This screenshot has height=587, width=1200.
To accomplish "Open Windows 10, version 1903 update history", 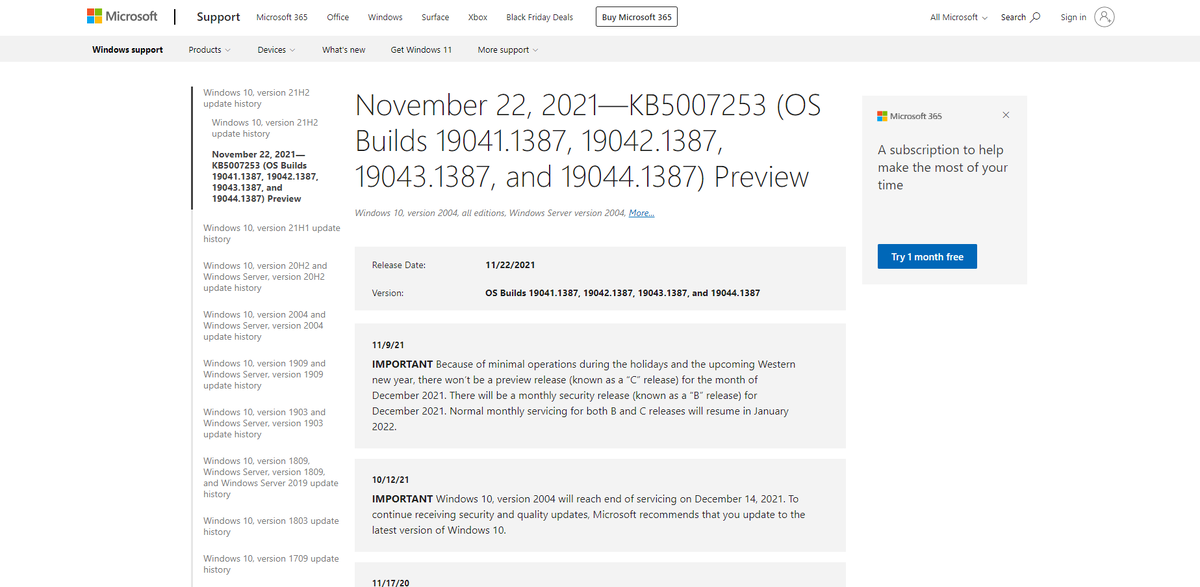I will click(x=264, y=423).
